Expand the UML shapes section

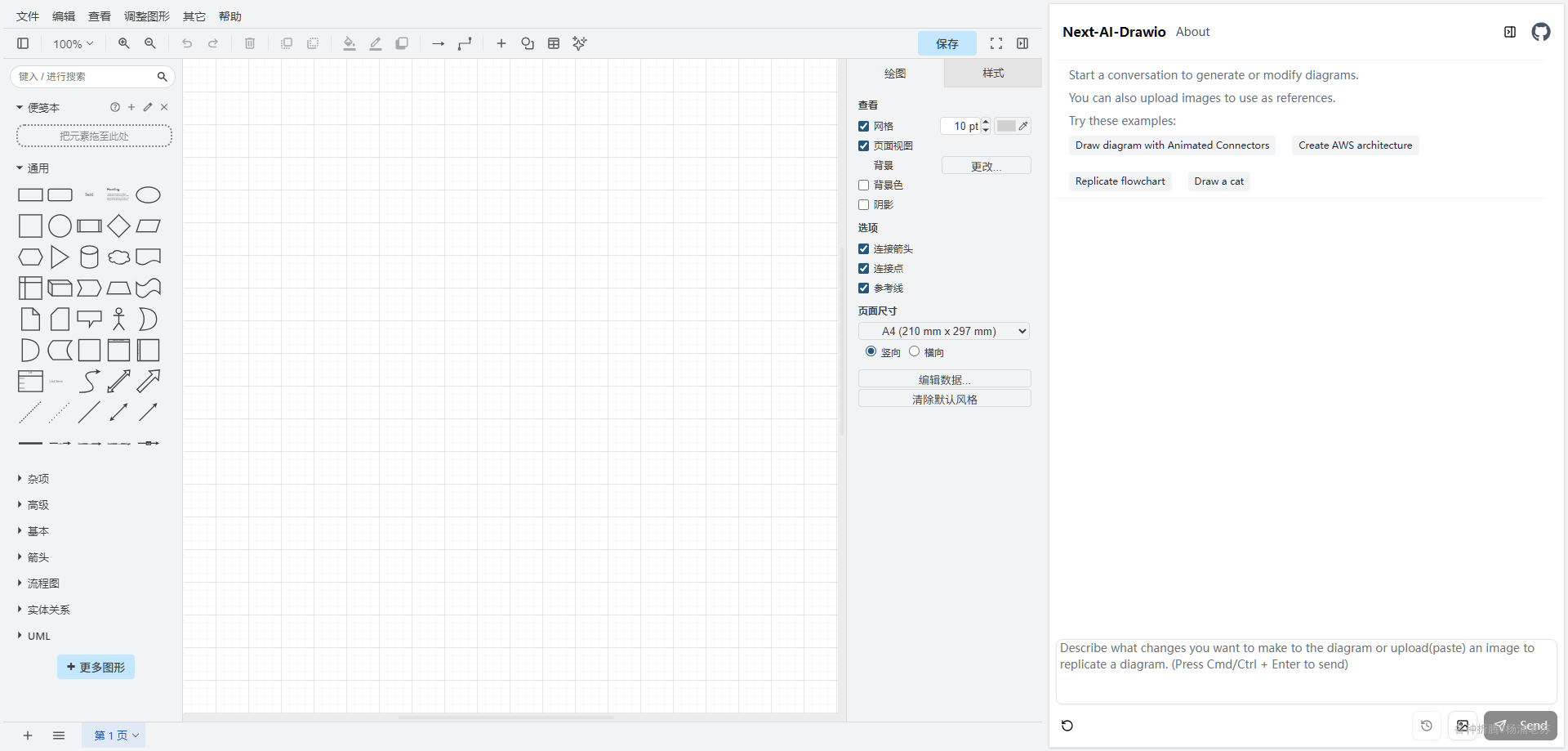33,636
